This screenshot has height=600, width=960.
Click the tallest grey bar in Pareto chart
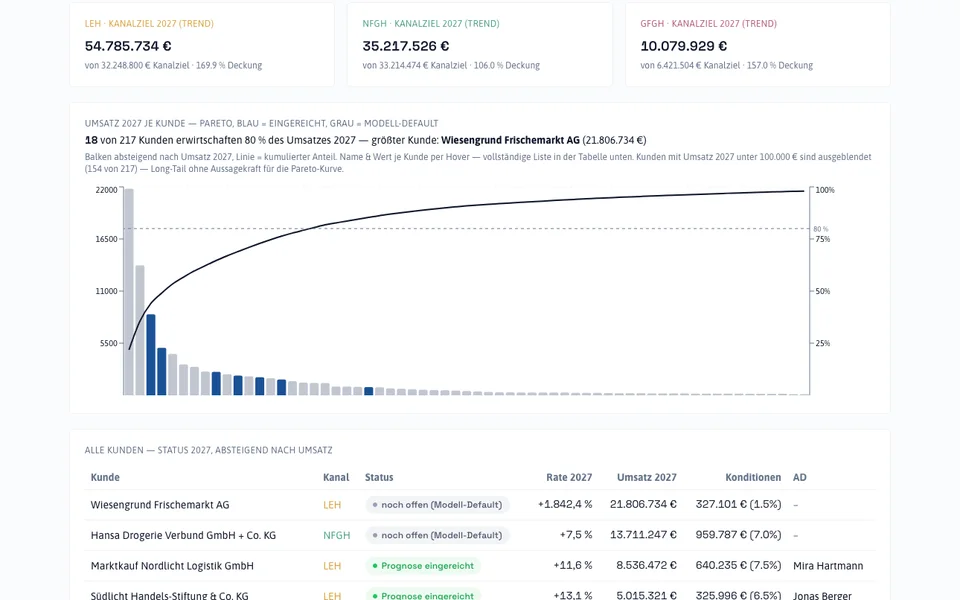[129, 292]
